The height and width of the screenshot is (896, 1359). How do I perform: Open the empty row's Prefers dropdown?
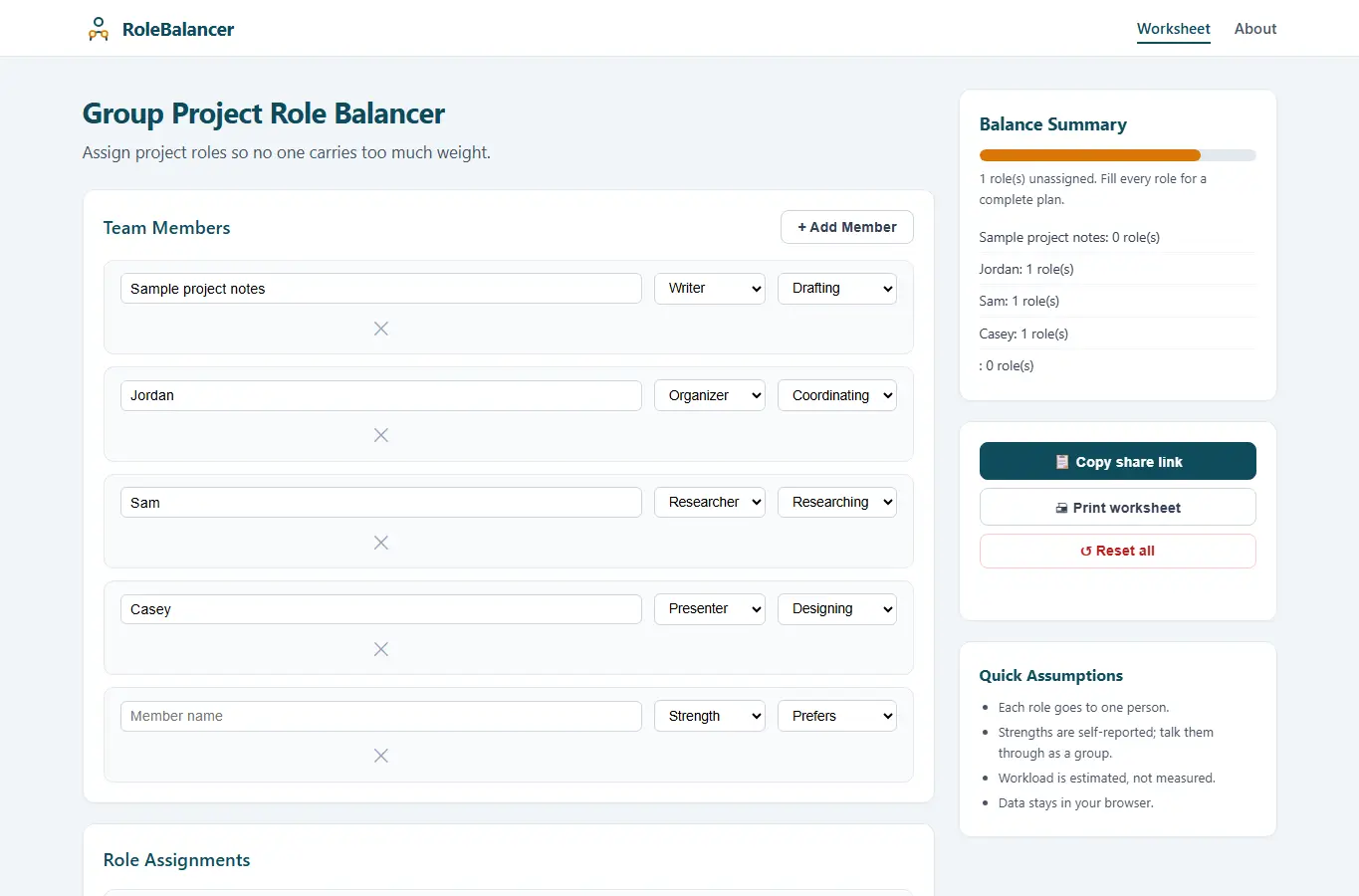point(837,716)
